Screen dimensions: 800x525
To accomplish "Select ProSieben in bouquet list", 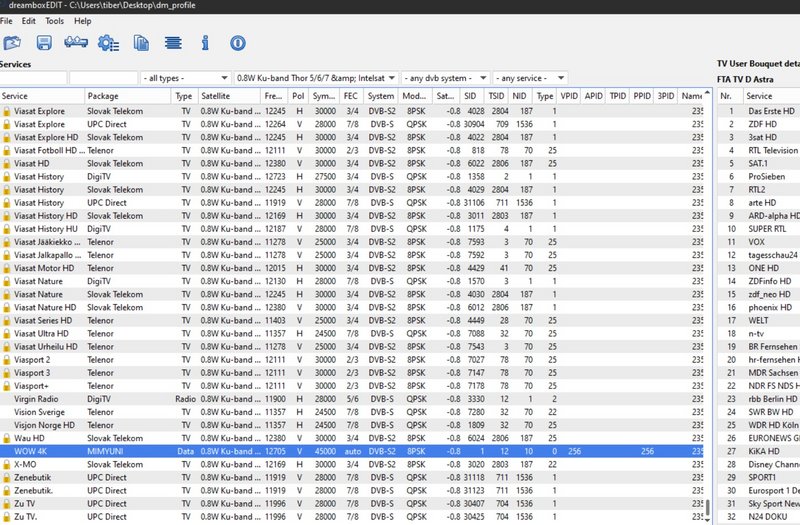I will (759, 177).
